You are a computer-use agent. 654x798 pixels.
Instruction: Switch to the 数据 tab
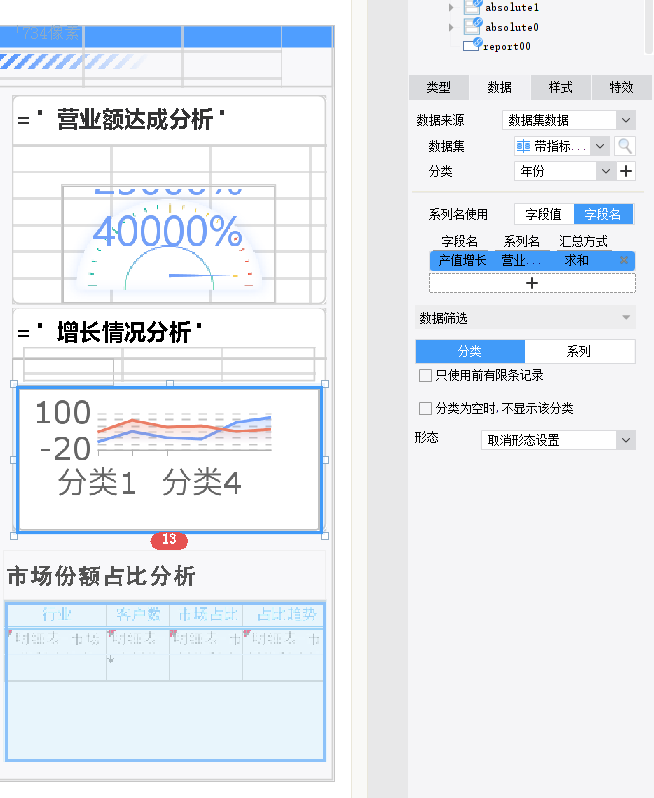[x=499, y=88]
